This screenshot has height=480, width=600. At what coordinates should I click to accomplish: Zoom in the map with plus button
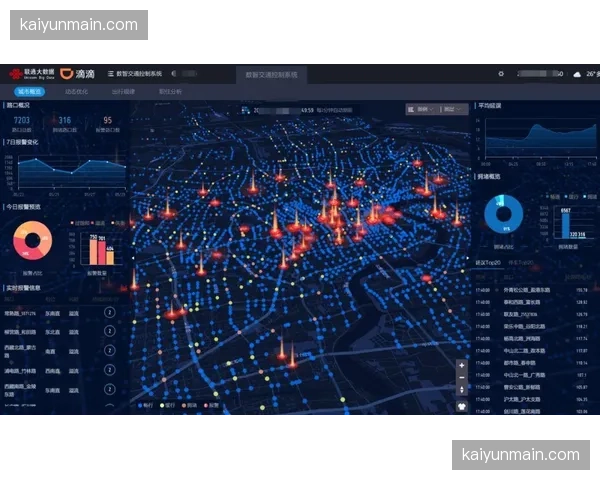pyautogui.click(x=461, y=366)
